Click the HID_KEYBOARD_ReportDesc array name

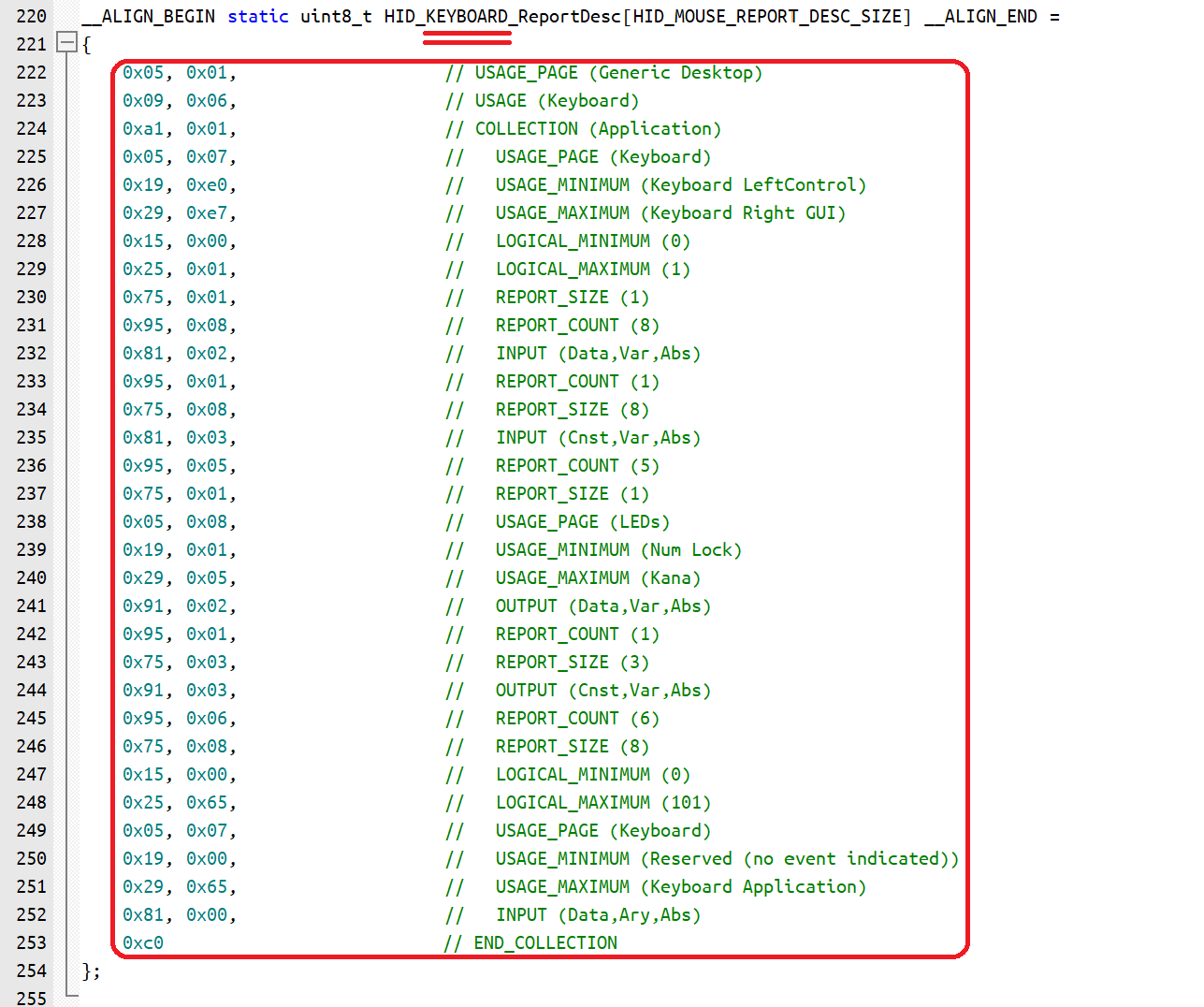(x=501, y=16)
